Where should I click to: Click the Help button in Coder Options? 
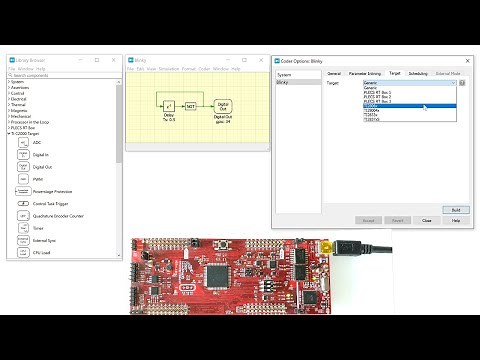pyautogui.click(x=456, y=220)
